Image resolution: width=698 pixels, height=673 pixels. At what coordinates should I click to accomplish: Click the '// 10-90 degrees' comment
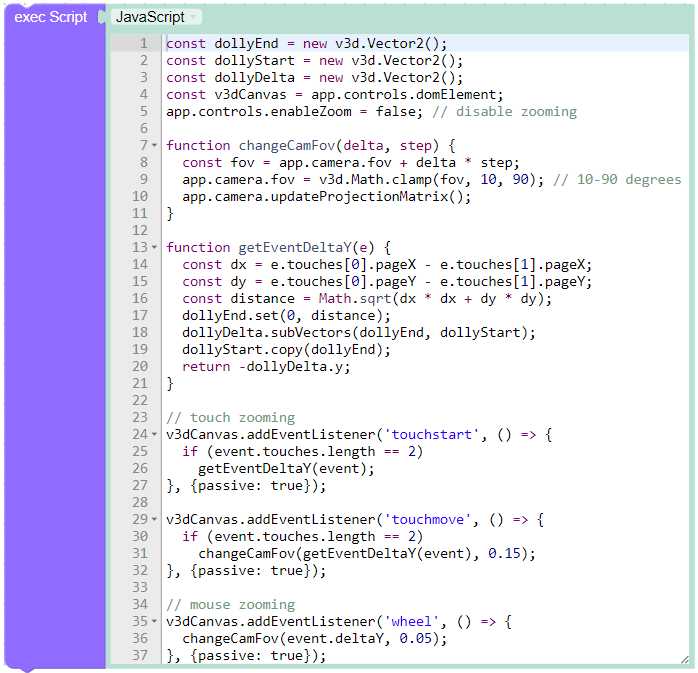click(x=617, y=179)
